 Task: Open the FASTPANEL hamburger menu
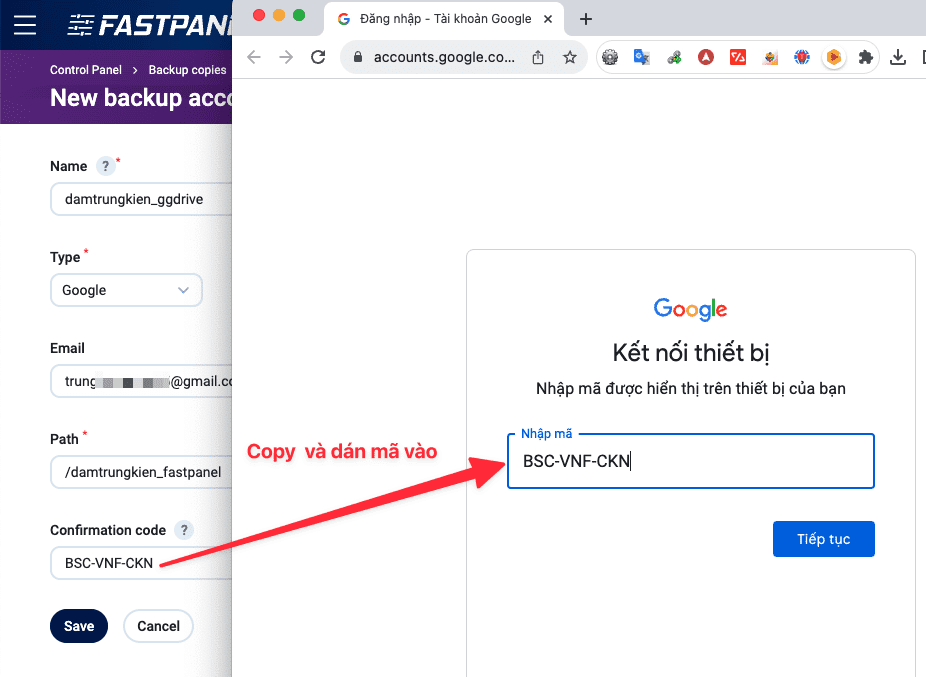[25, 25]
